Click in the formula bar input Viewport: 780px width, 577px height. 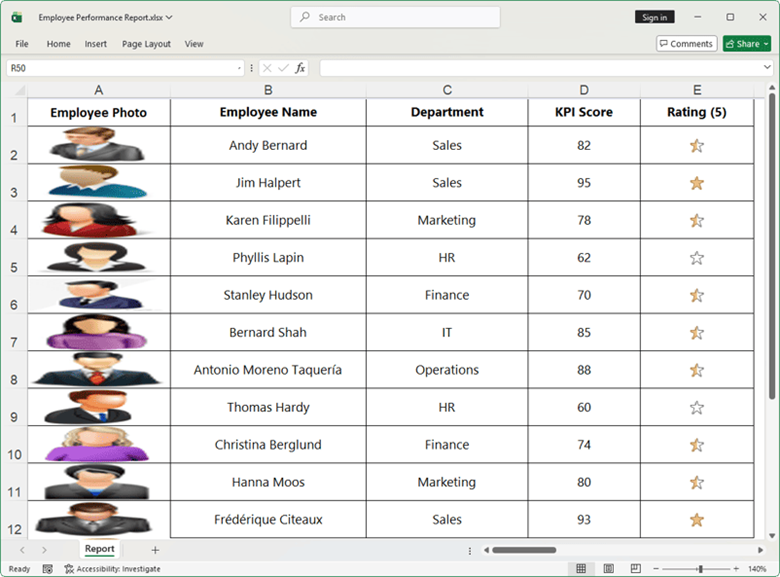tap(540, 68)
